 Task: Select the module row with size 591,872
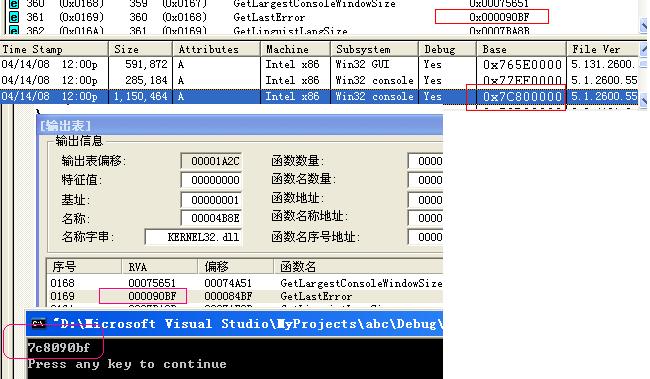(319, 65)
